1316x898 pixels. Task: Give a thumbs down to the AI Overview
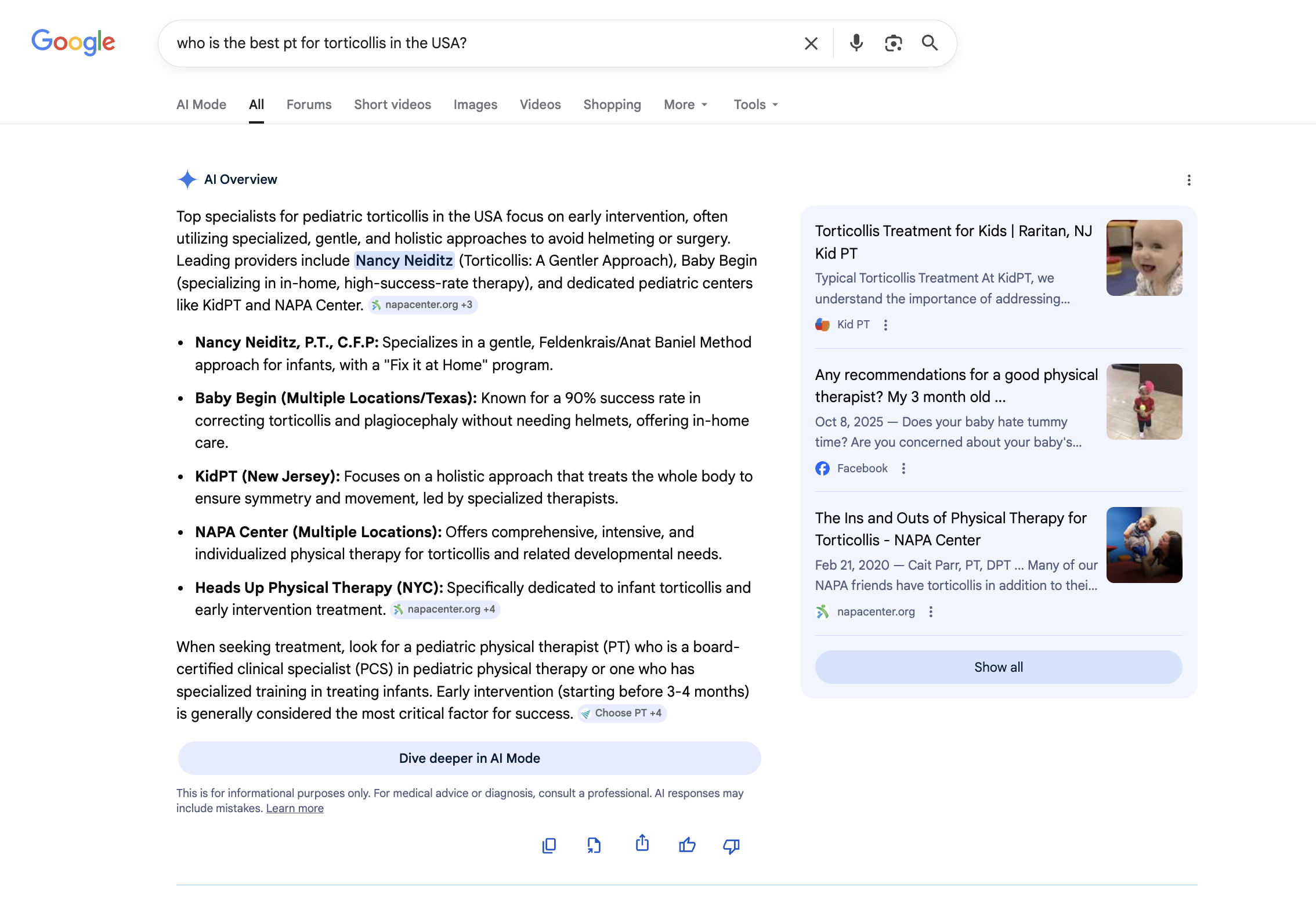pyautogui.click(x=731, y=846)
